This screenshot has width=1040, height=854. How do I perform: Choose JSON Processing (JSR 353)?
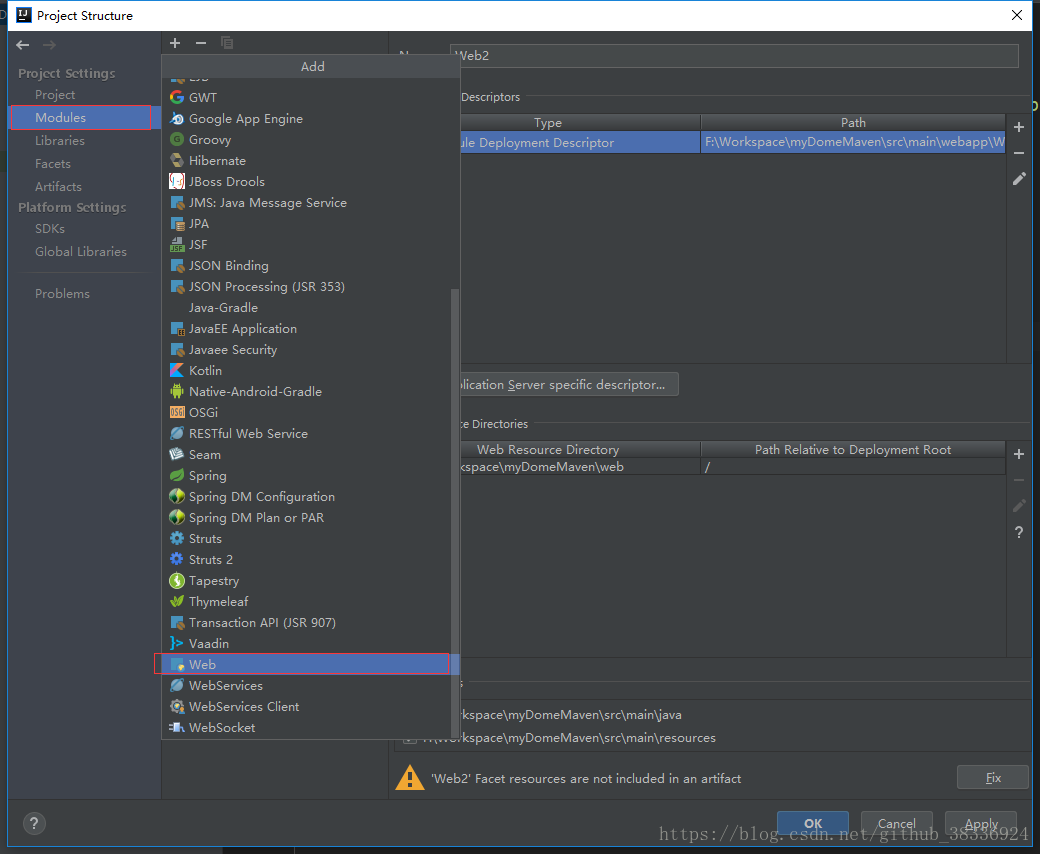(x=305, y=286)
